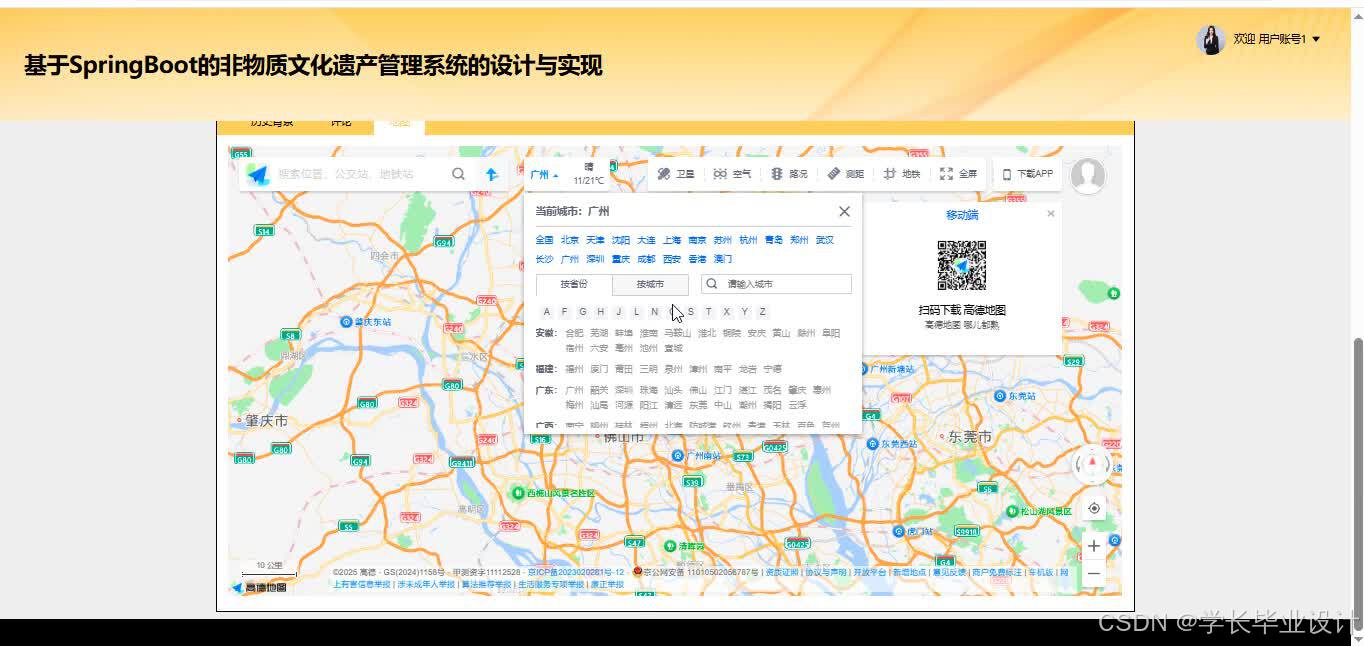Open the 意见反馈 footer link

(949, 572)
